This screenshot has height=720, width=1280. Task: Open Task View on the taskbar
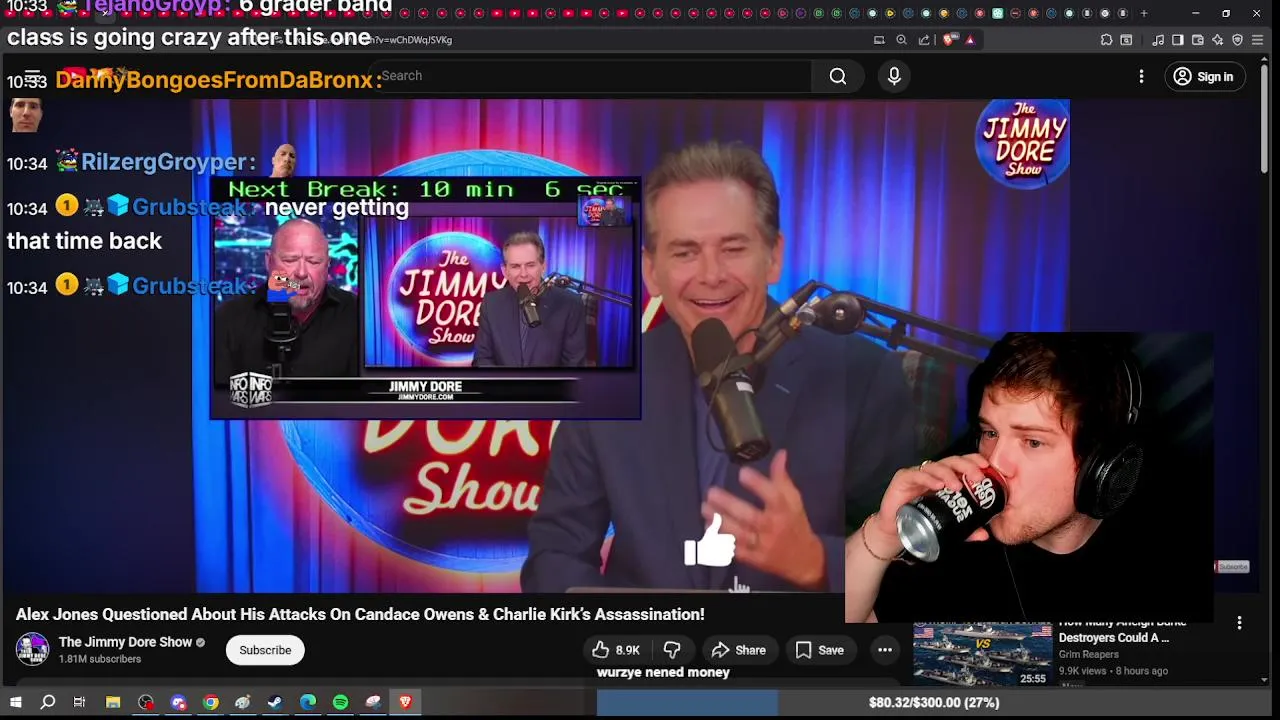(79, 702)
